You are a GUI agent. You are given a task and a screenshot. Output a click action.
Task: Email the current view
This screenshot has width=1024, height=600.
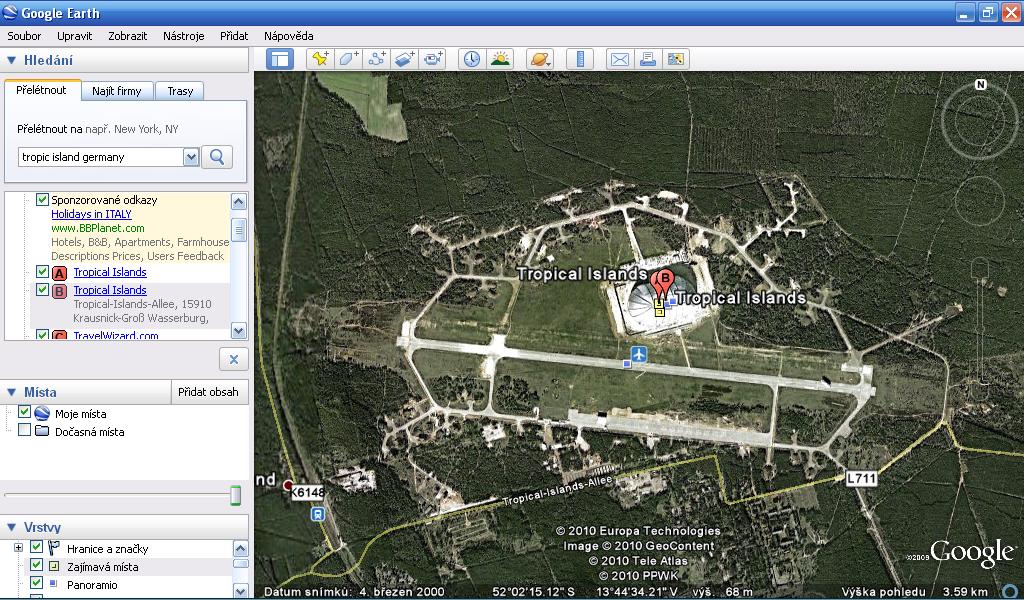coord(620,59)
